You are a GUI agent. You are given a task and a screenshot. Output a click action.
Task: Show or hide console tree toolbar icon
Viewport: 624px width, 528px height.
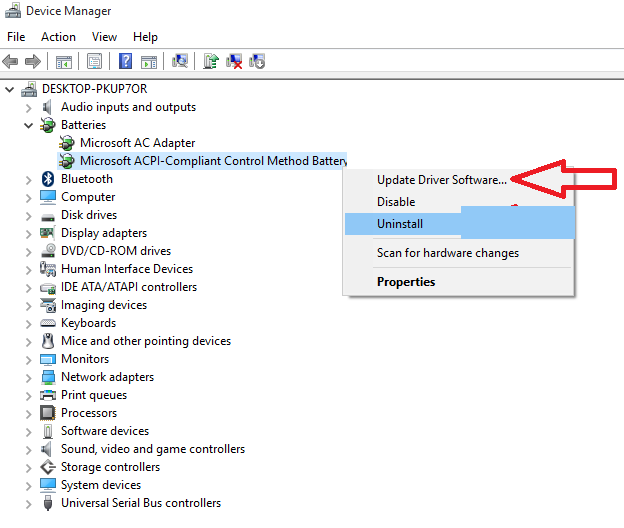coord(64,62)
